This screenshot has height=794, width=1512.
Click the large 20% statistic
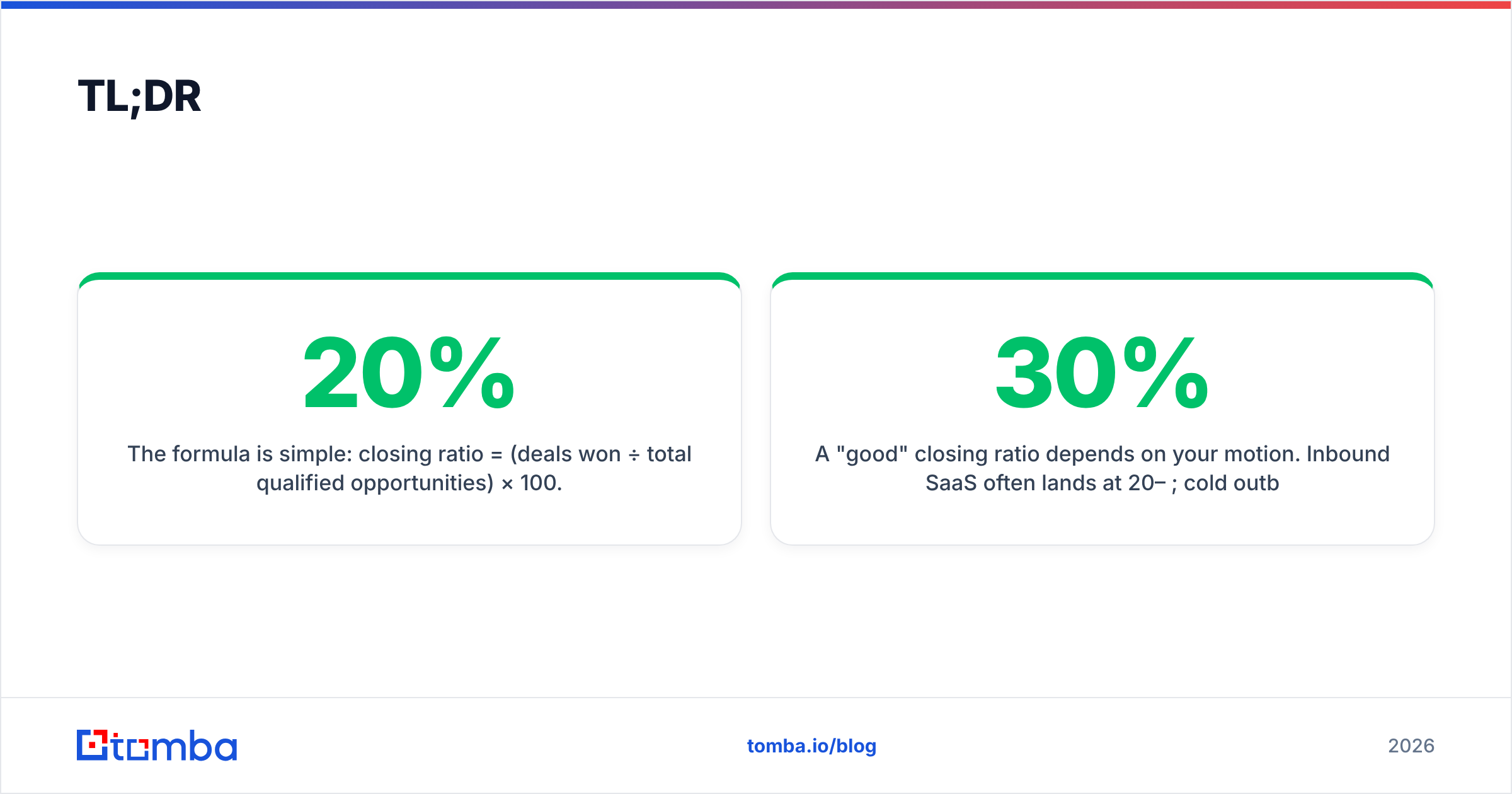[x=409, y=372]
